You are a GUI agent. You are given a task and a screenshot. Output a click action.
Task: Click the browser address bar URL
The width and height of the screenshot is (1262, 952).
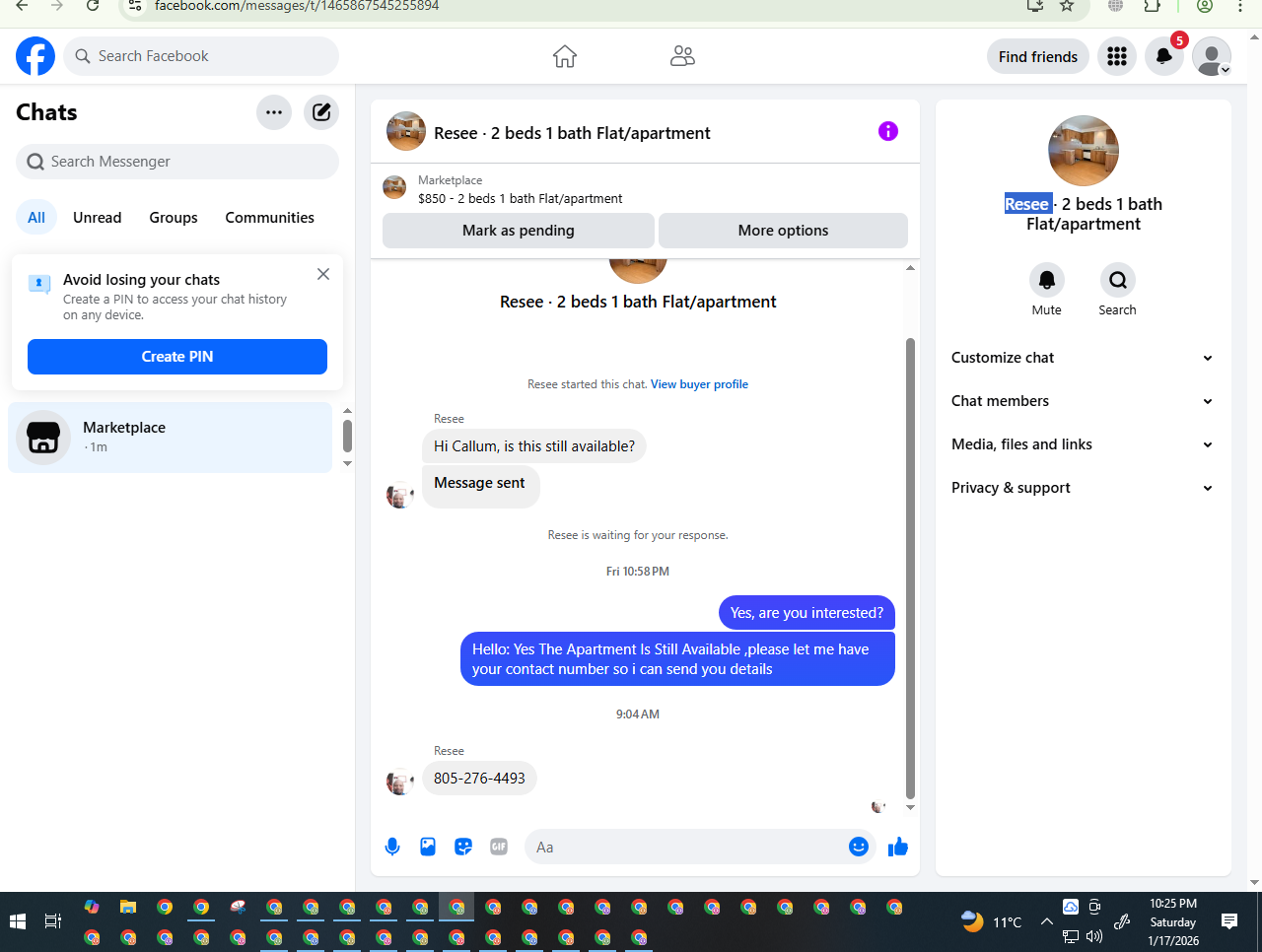tap(297, 6)
